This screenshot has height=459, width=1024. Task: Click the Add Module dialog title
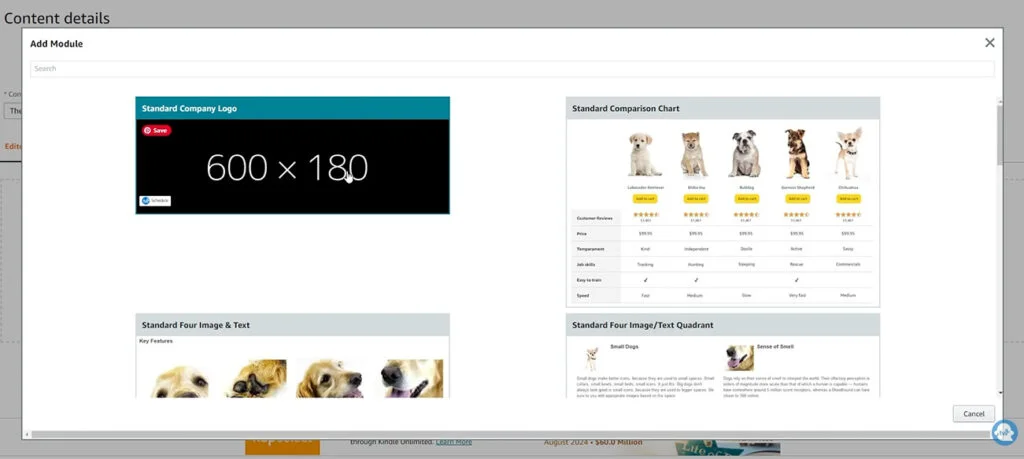(x=56, y=44)
